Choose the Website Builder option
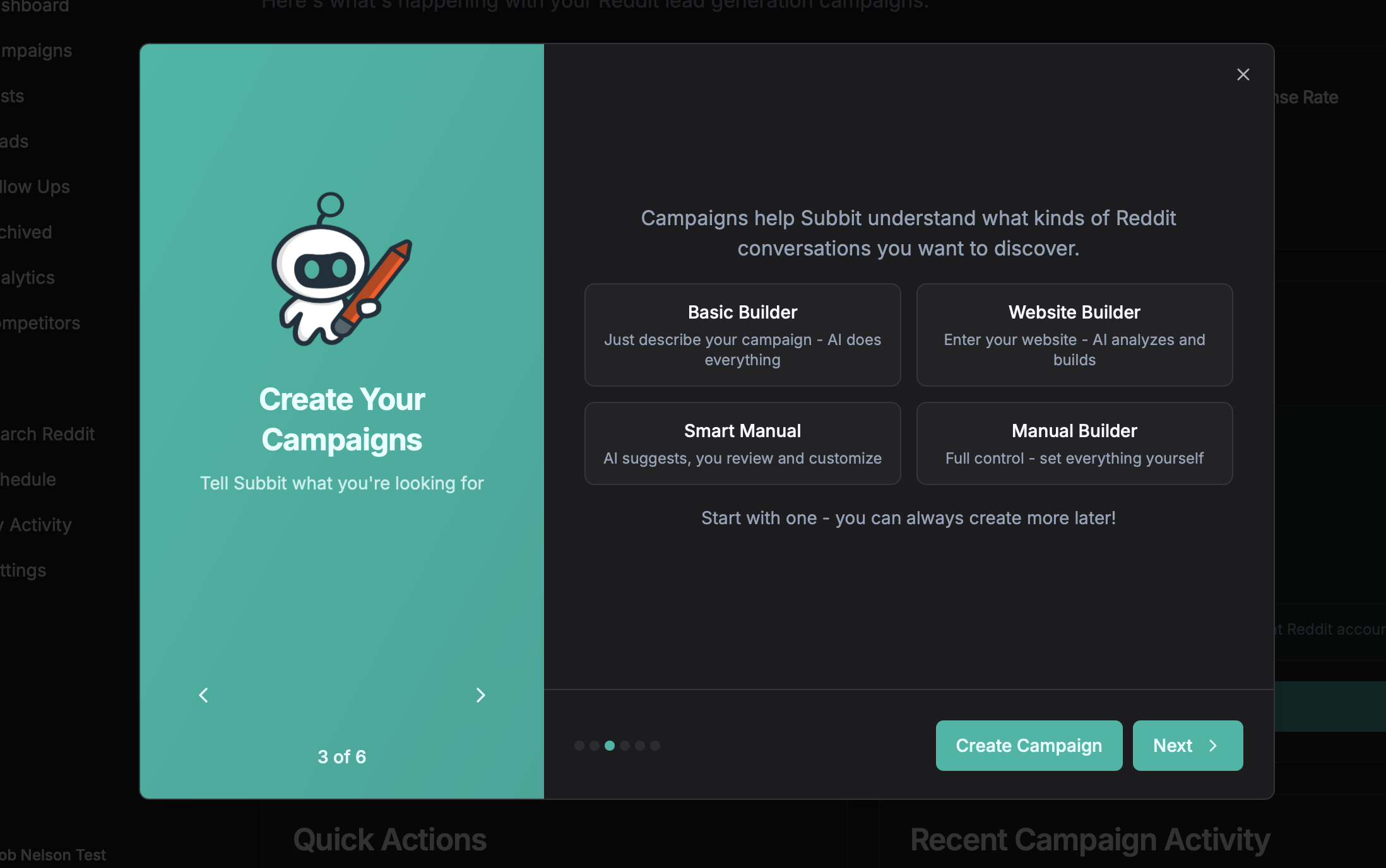 1074,334
